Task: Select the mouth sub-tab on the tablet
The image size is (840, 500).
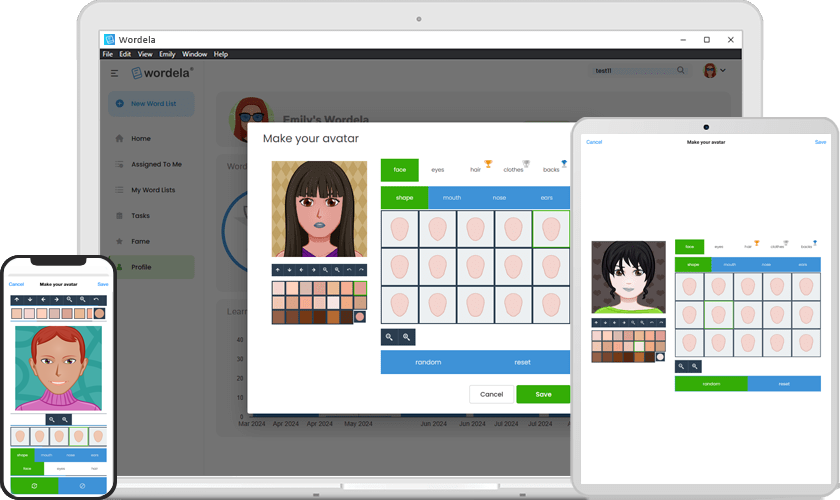Action: click(x=730, y=265)
